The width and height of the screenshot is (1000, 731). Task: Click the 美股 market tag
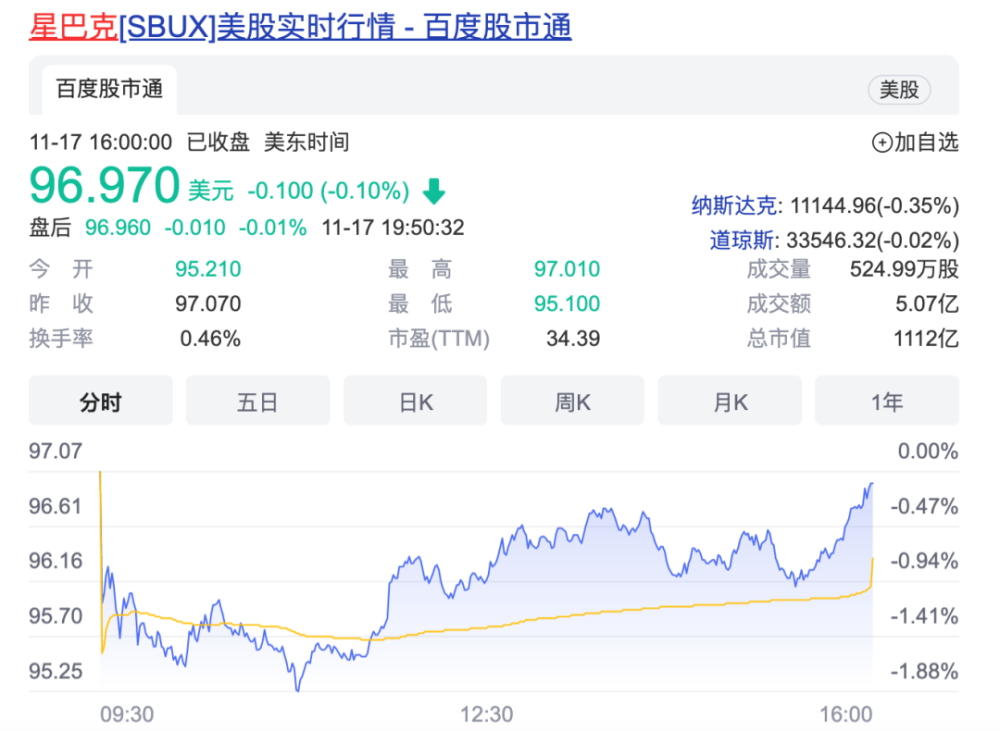[x=899, y=89]
